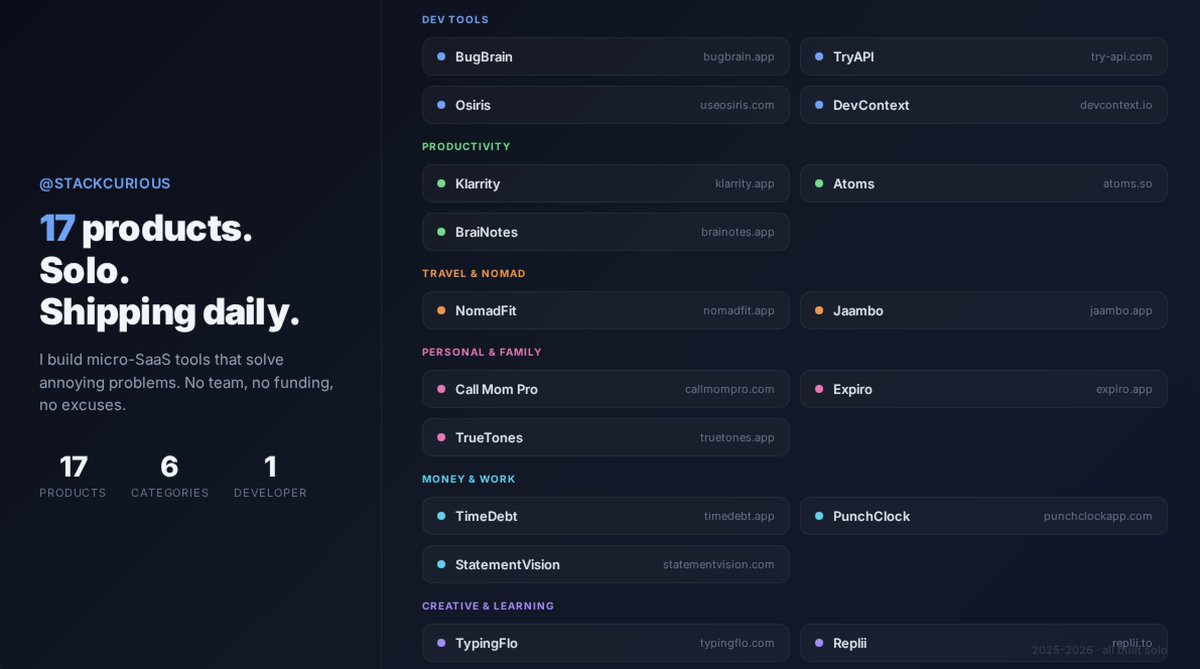The width and height of the screenshot is (1200, 669).
Task: Click the PERSONAL & FAMILY category heading
Action: [x=482, y=352]
